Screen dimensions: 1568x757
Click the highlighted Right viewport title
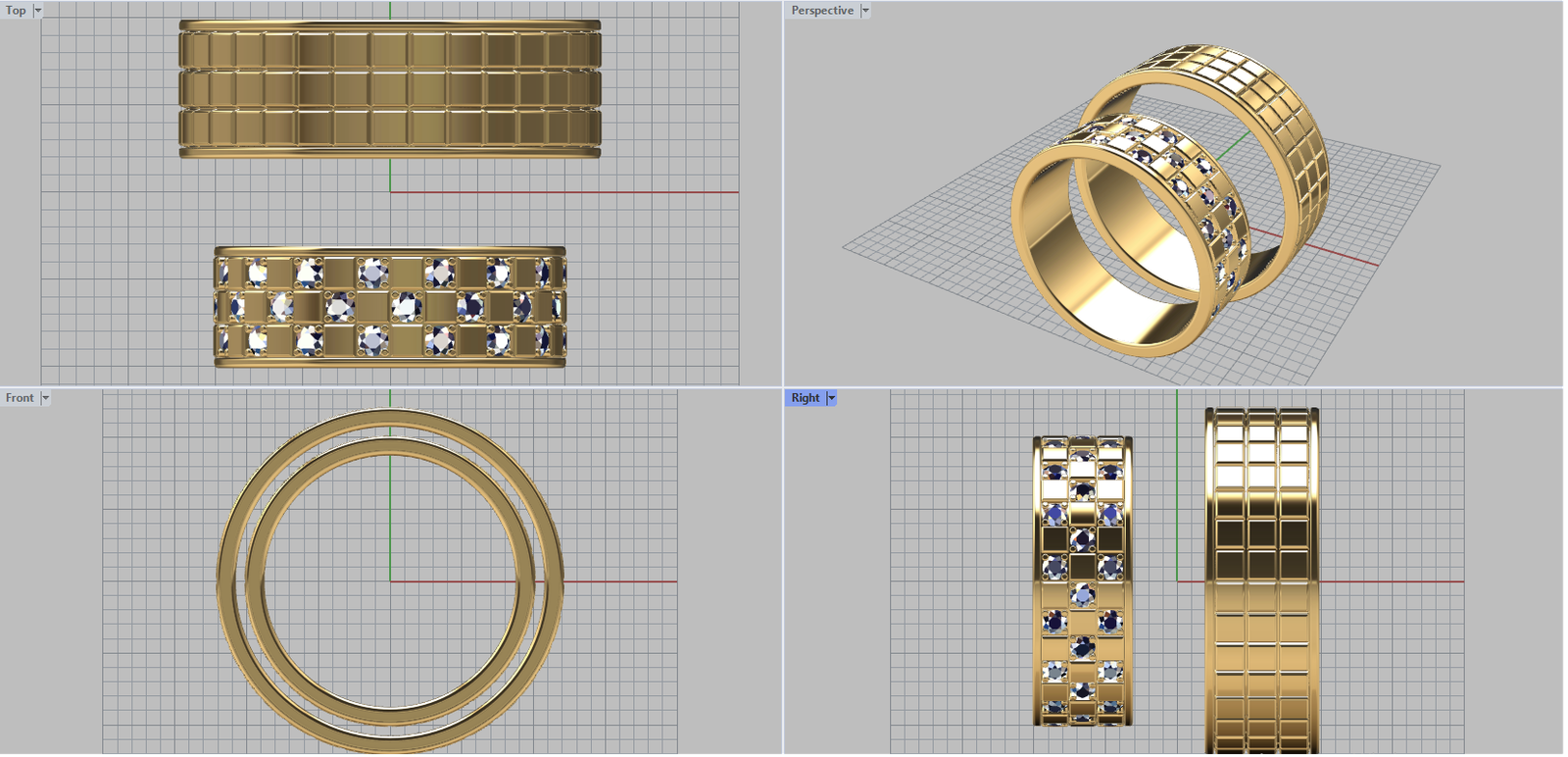tap(805, 398)
